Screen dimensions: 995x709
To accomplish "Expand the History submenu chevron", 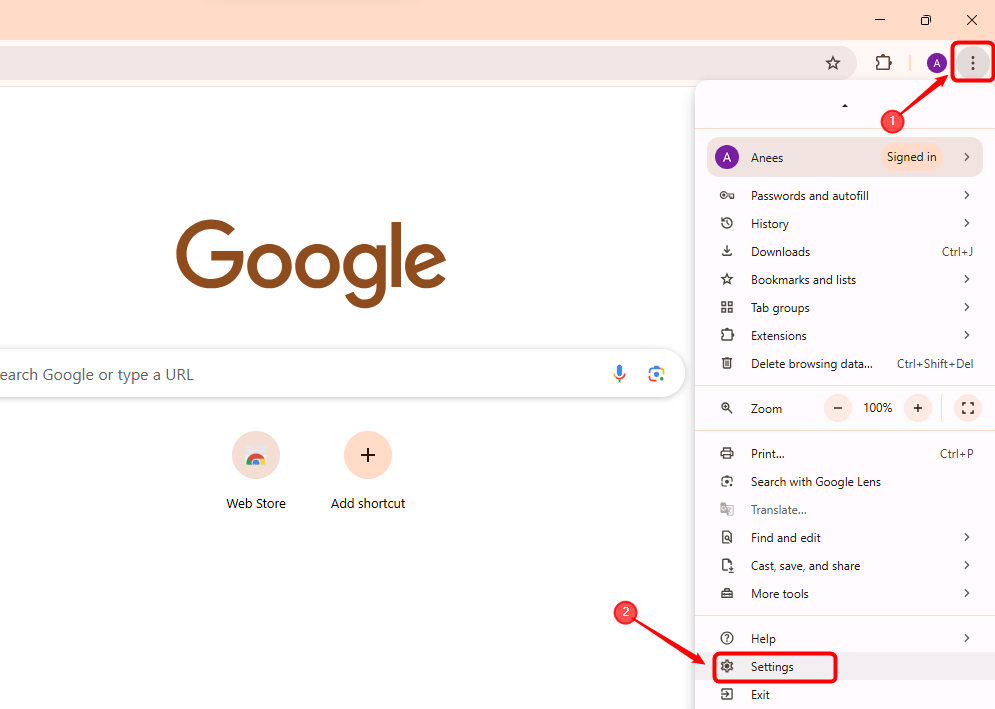I will pos(966,223).
